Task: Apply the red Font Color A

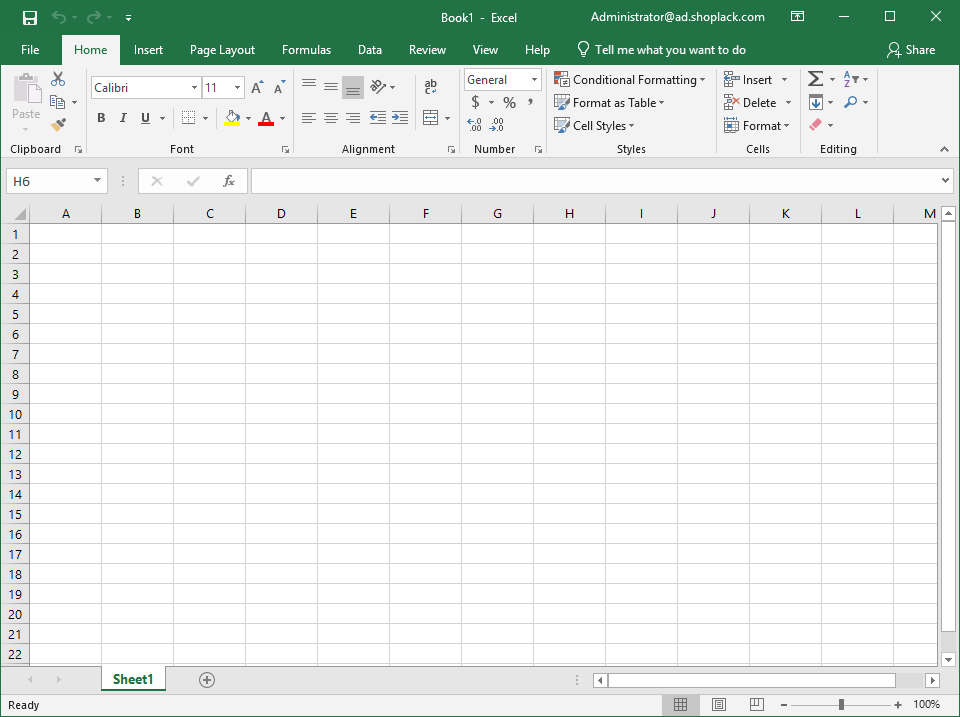Action: point(266,118)
